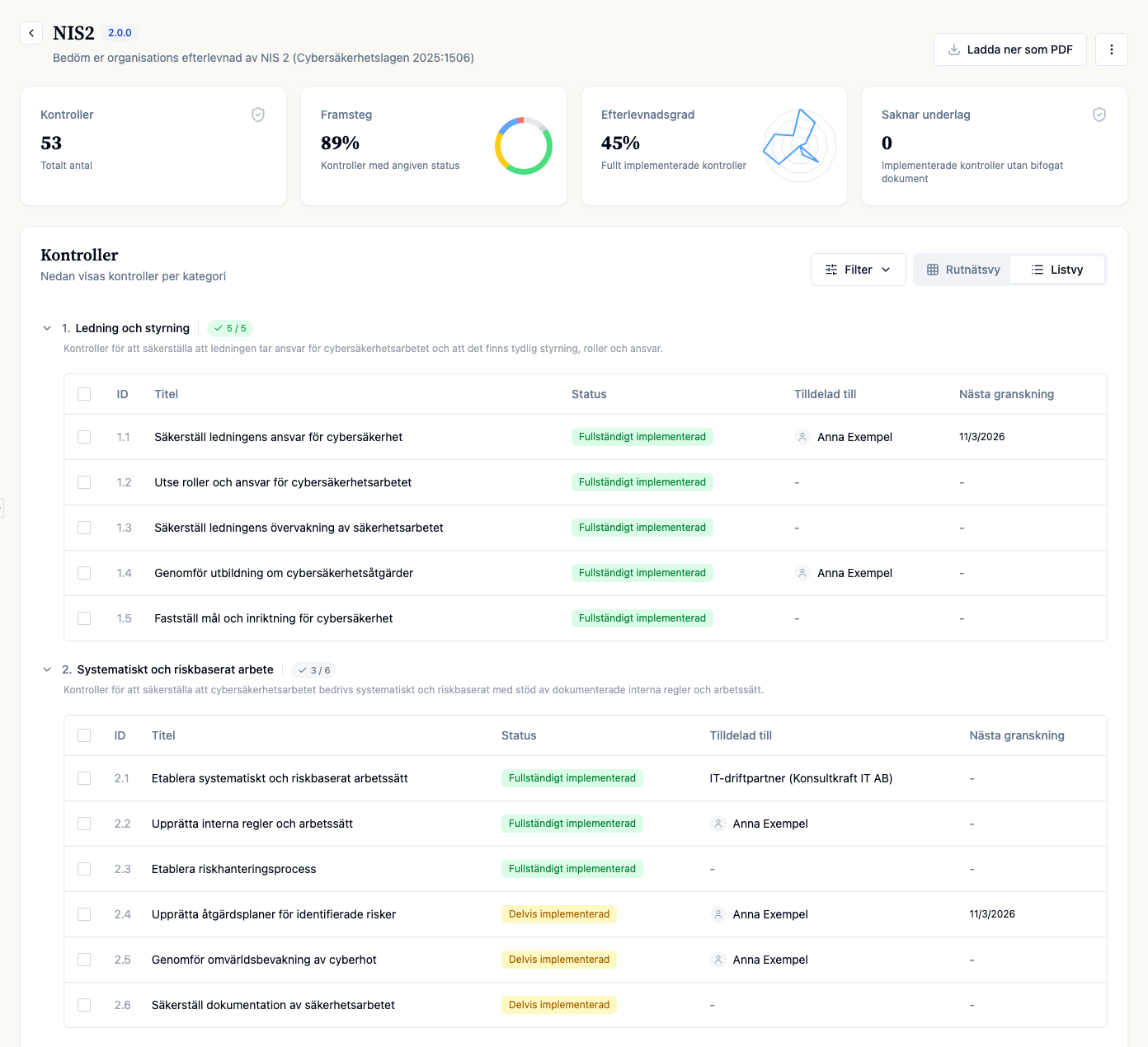
Task: Click the Efterlevnadsgrad radar chart
Action: tap(799, 146)
